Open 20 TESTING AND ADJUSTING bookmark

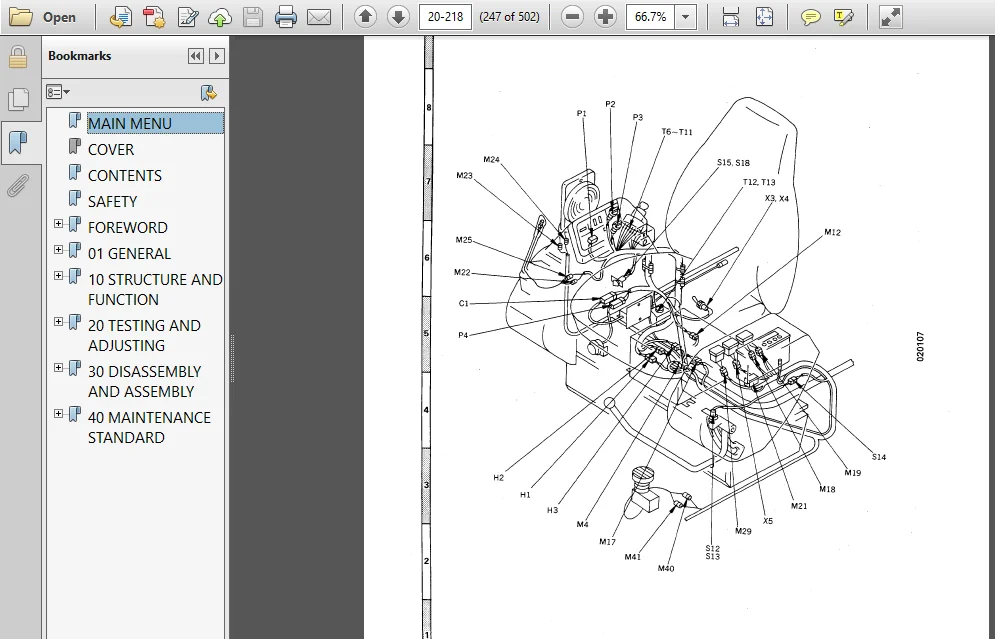(x=144, y=335)
